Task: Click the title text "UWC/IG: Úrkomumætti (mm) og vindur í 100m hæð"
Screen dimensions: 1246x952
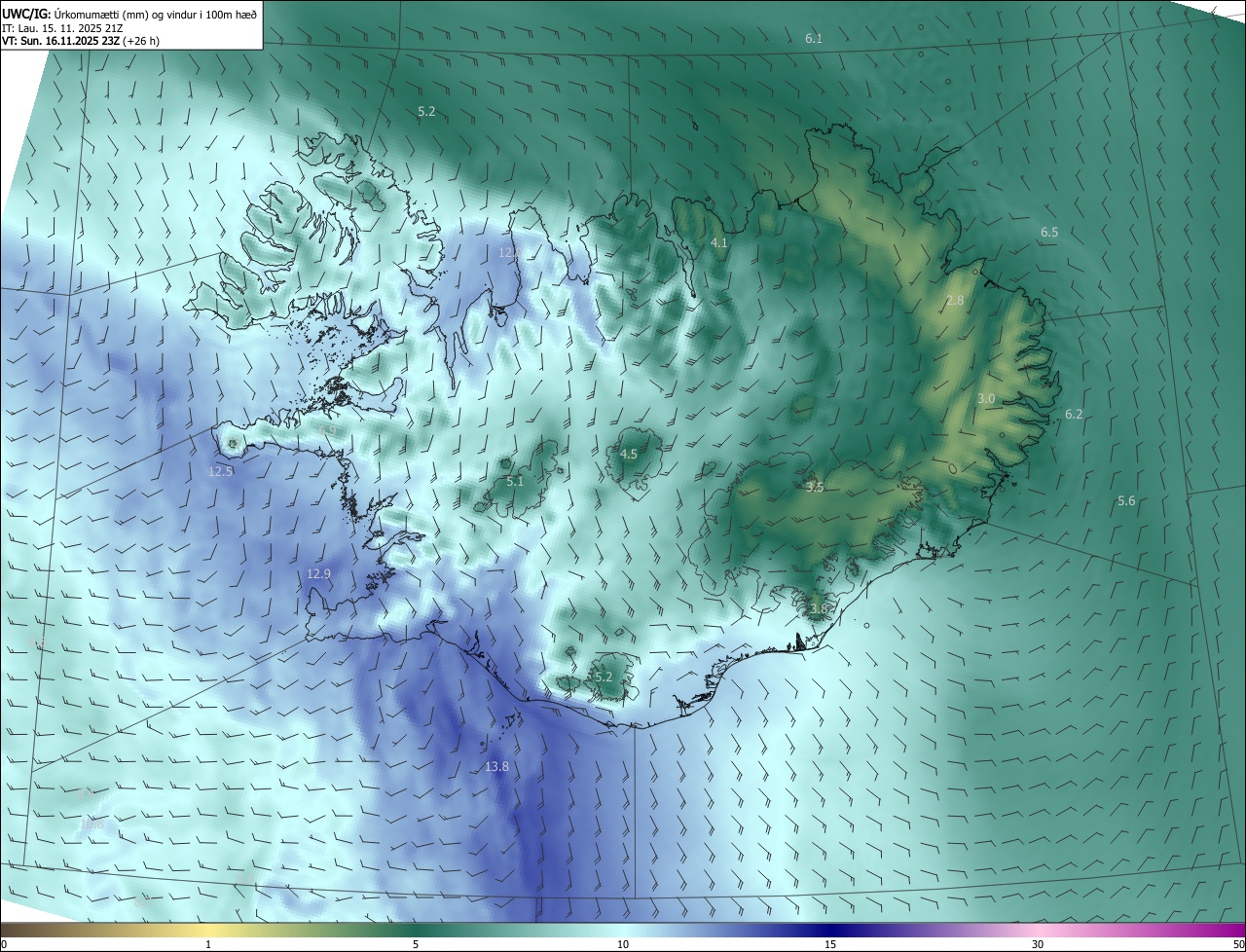Action: (x=129, y=14)
